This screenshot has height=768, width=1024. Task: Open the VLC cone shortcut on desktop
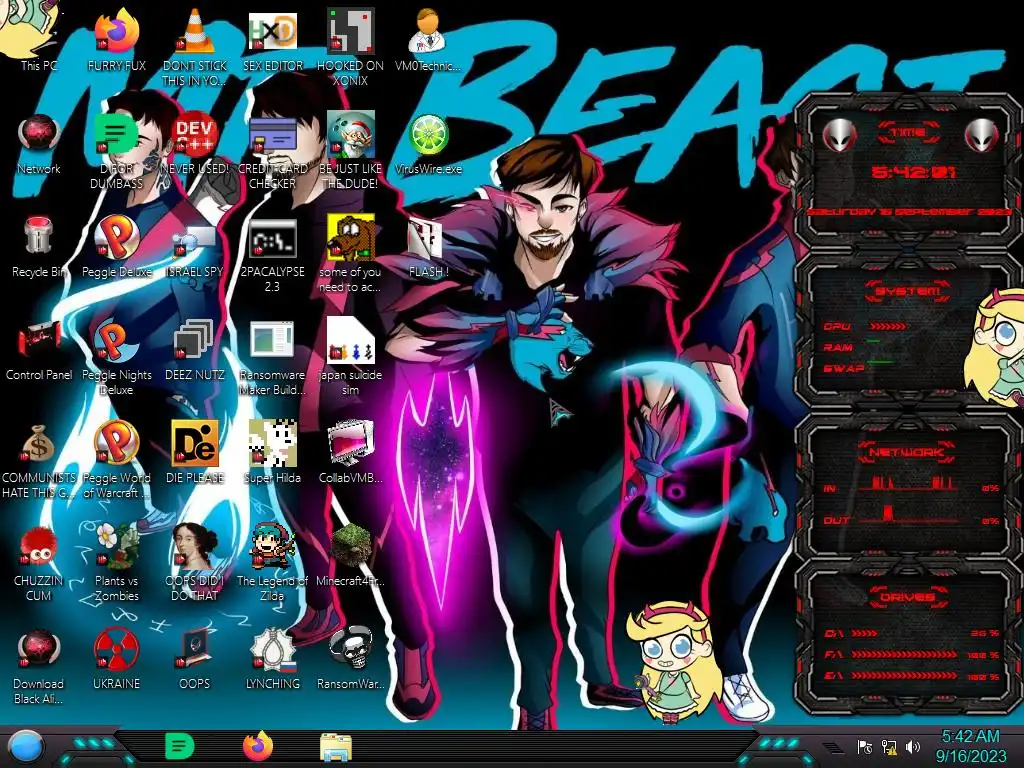coord(195,46)
